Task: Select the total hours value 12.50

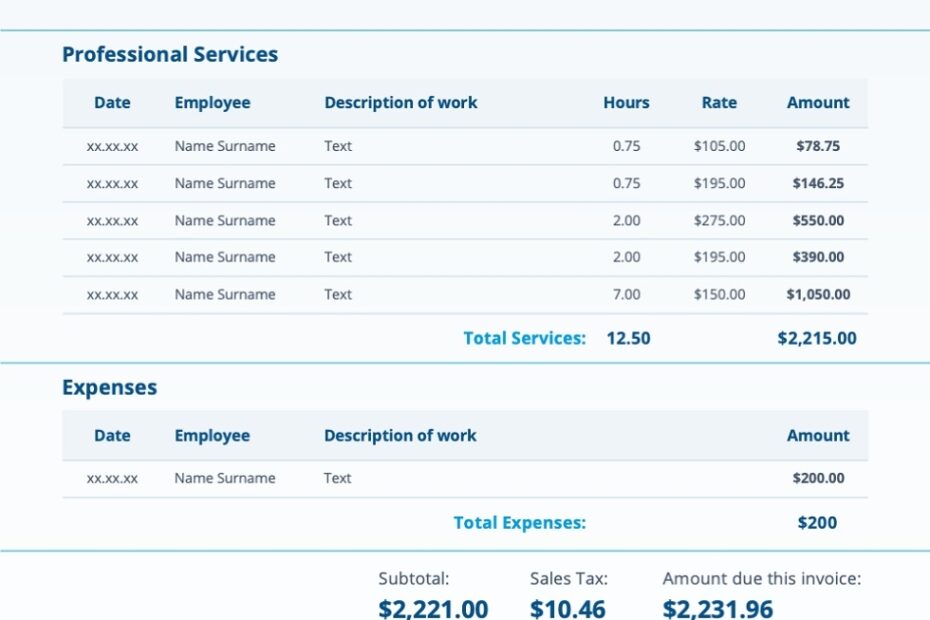Action: [628, 338]
